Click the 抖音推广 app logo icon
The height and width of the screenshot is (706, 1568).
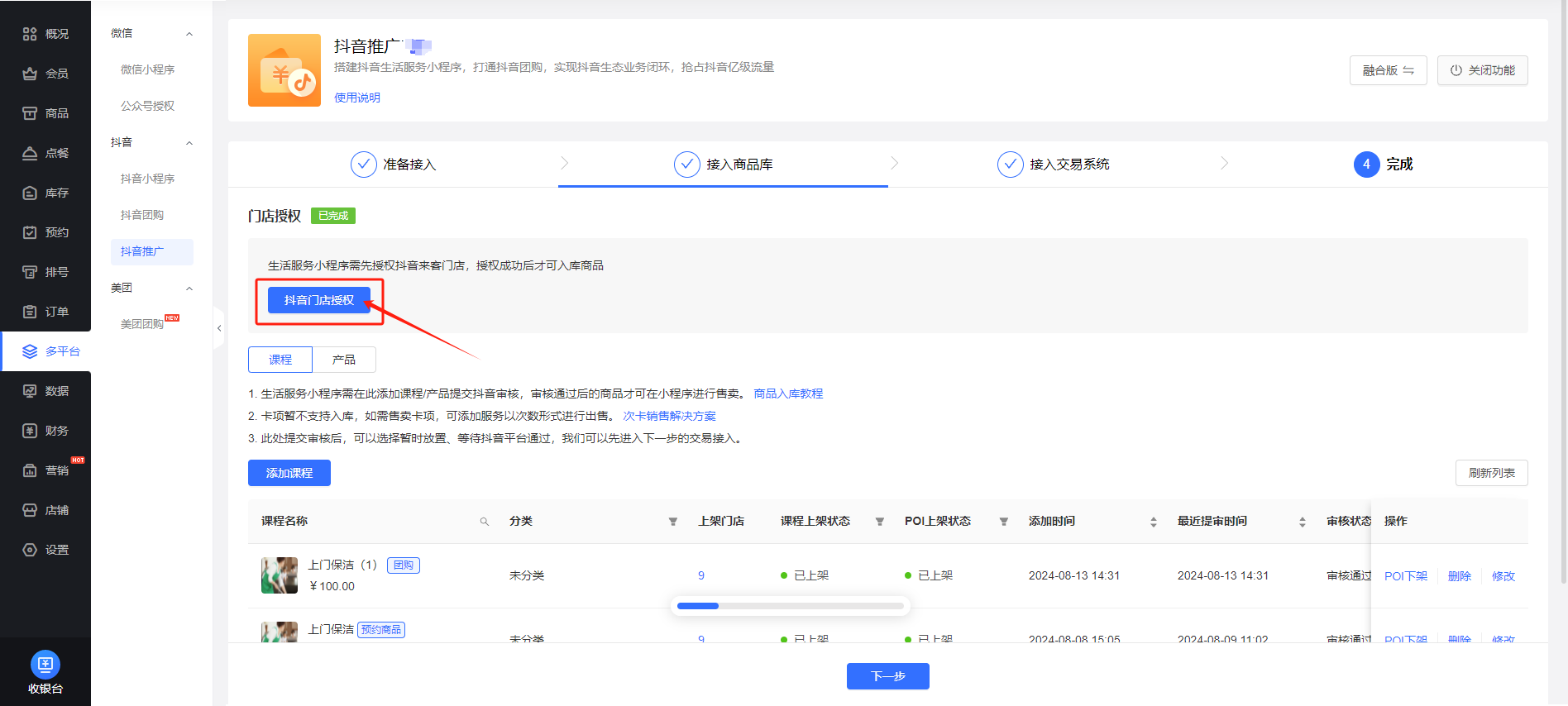pyautogui.click(x=284, y=70)
